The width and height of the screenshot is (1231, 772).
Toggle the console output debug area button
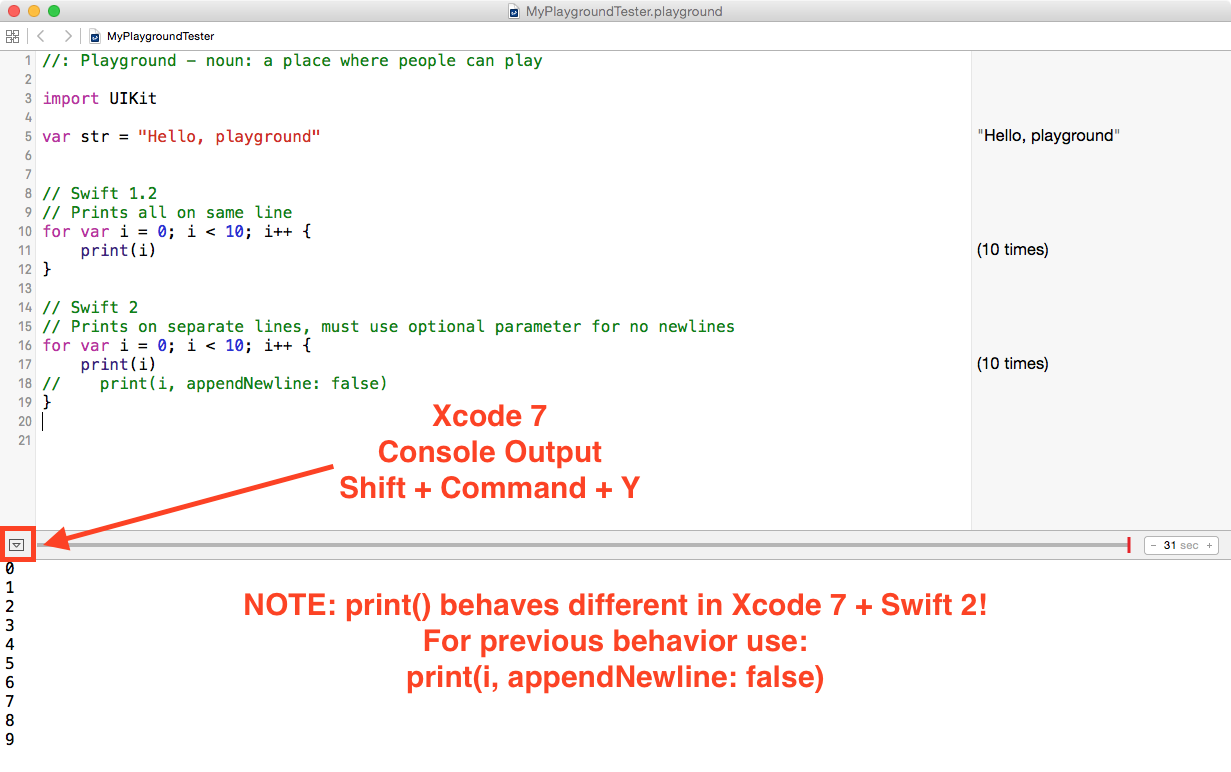16,545
